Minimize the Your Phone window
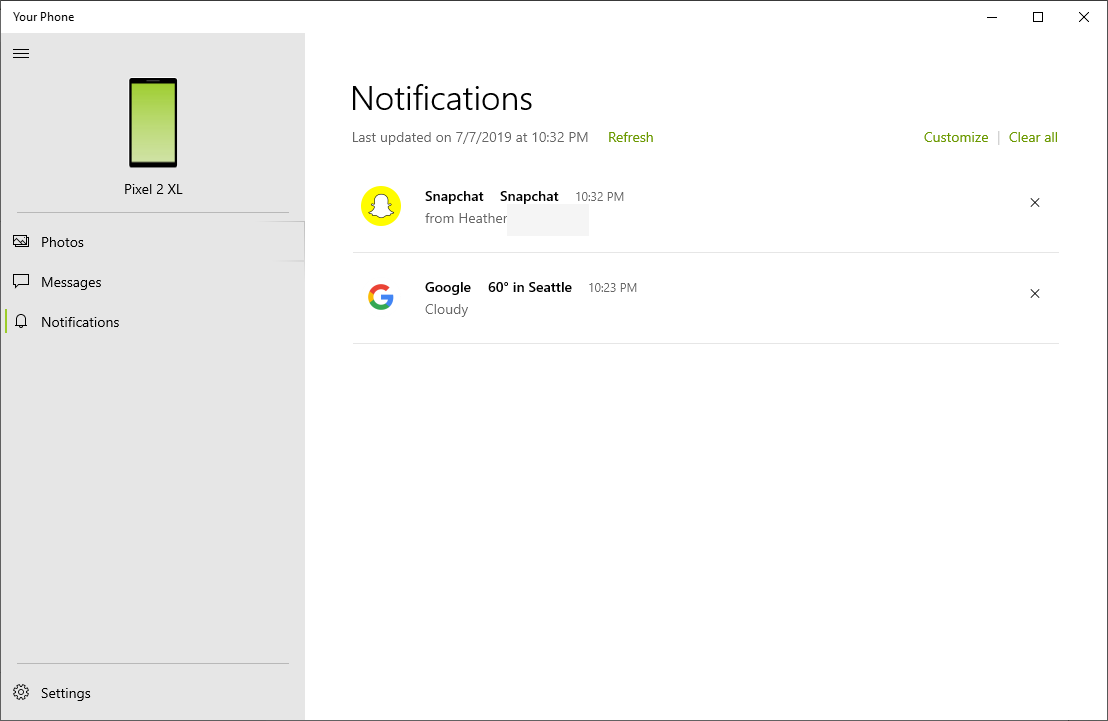Image resolution: width=1108 pixels, height=721 pixels. [x=992, y=17]
